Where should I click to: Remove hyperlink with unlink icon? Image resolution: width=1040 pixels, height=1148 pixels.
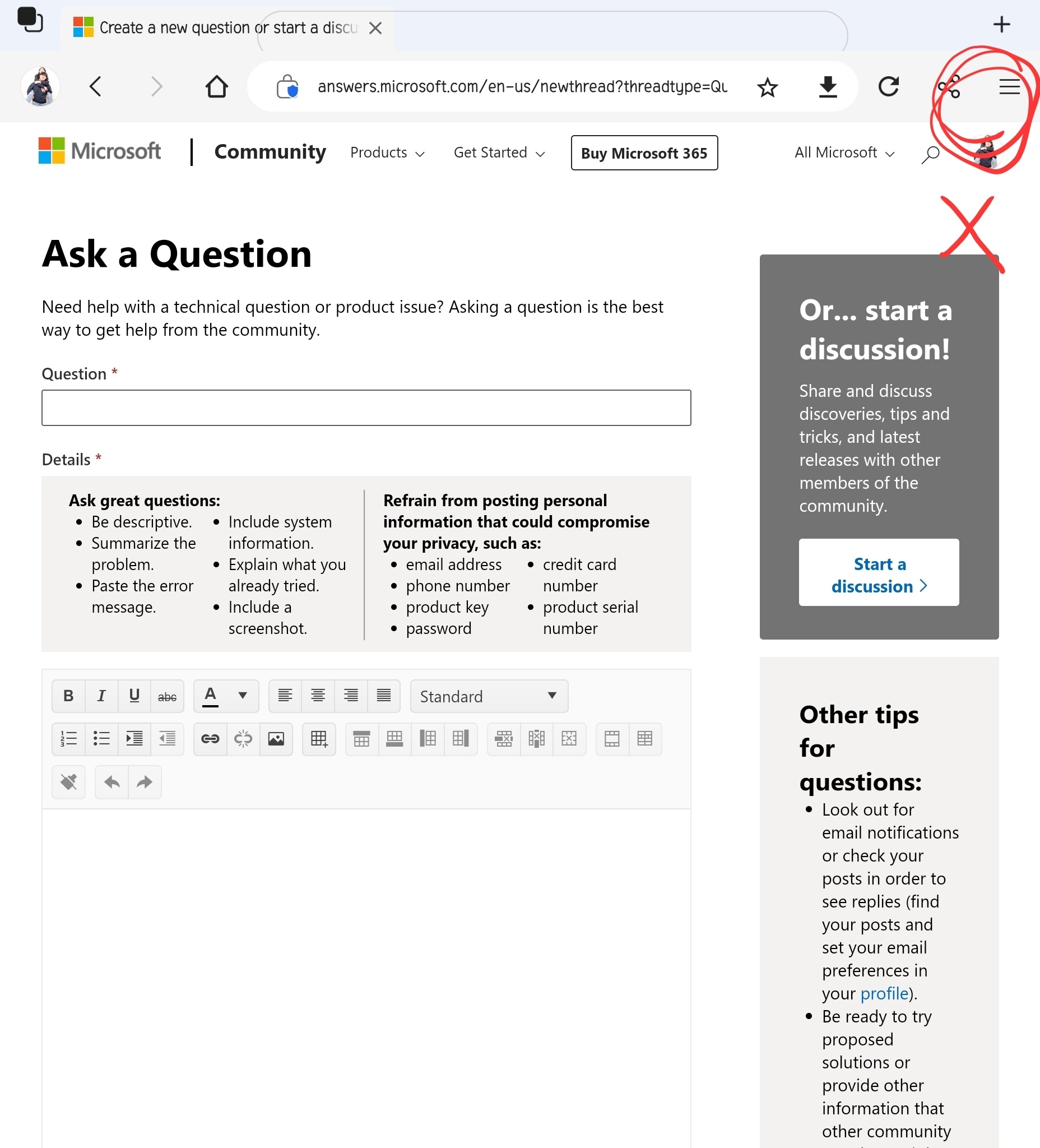pos(243,739)
